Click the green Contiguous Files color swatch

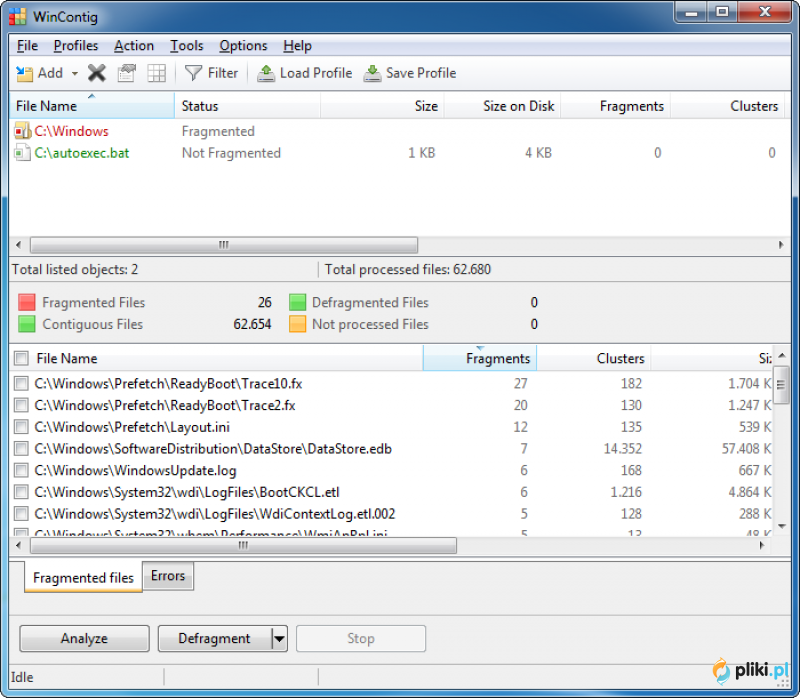point(27,324)
